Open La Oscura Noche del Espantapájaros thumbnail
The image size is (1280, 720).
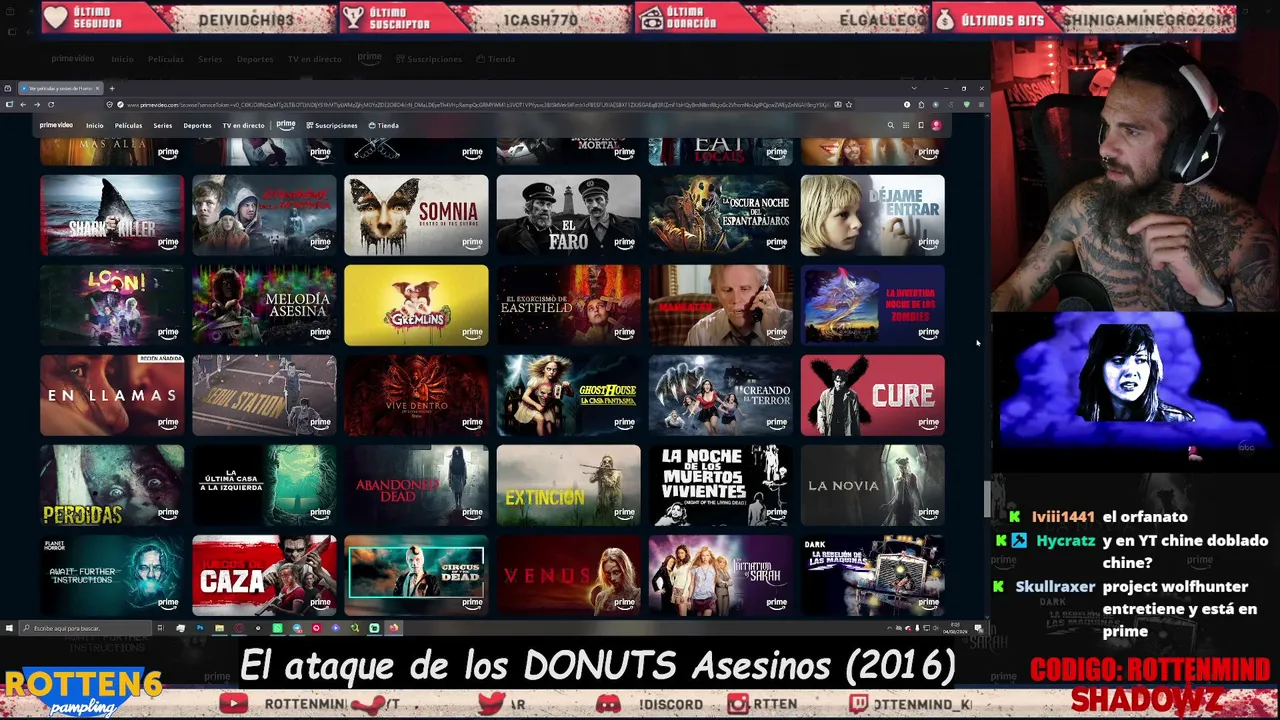click(720, 215)
